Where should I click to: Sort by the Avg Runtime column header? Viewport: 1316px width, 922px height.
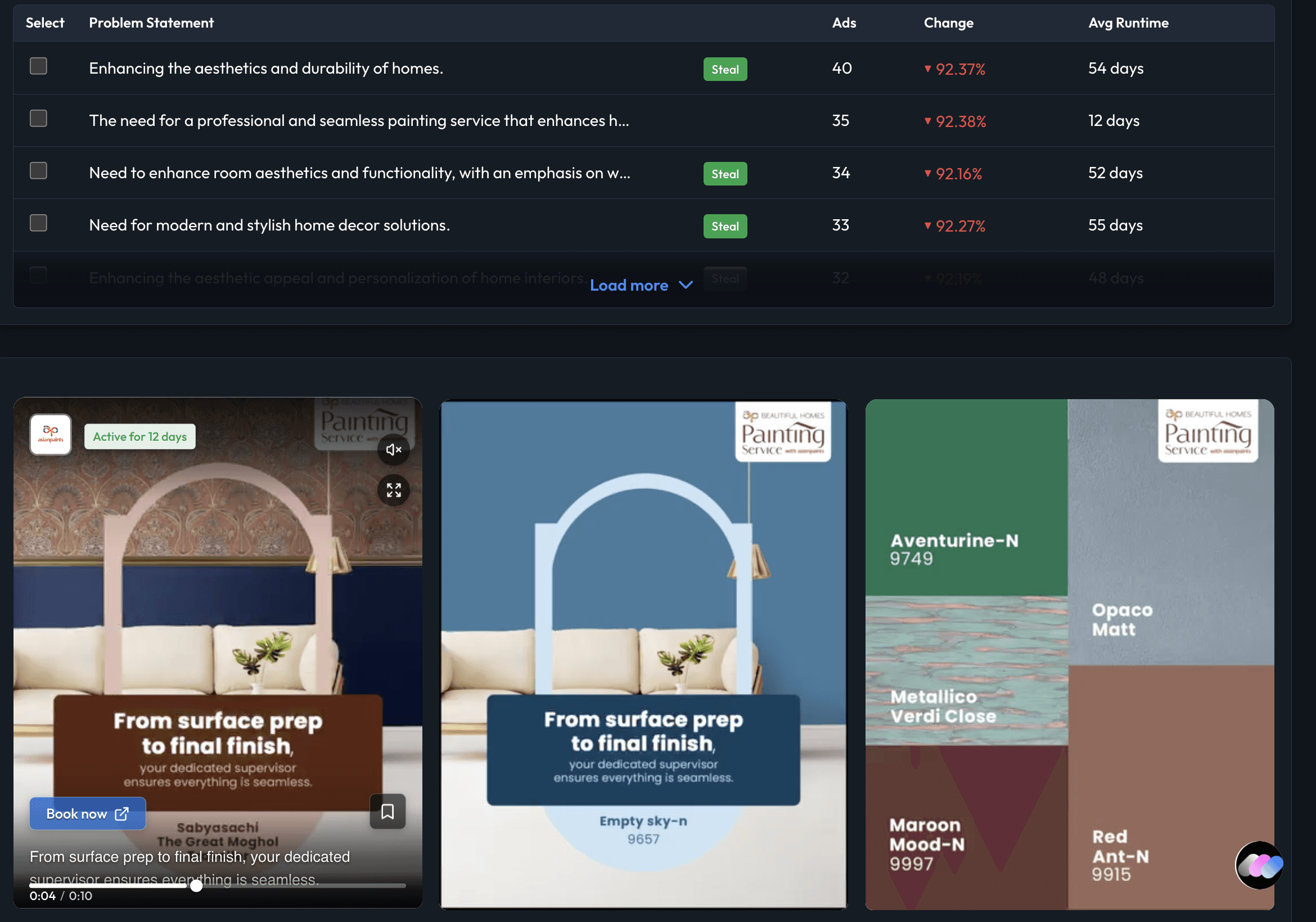pos(1128,23)
